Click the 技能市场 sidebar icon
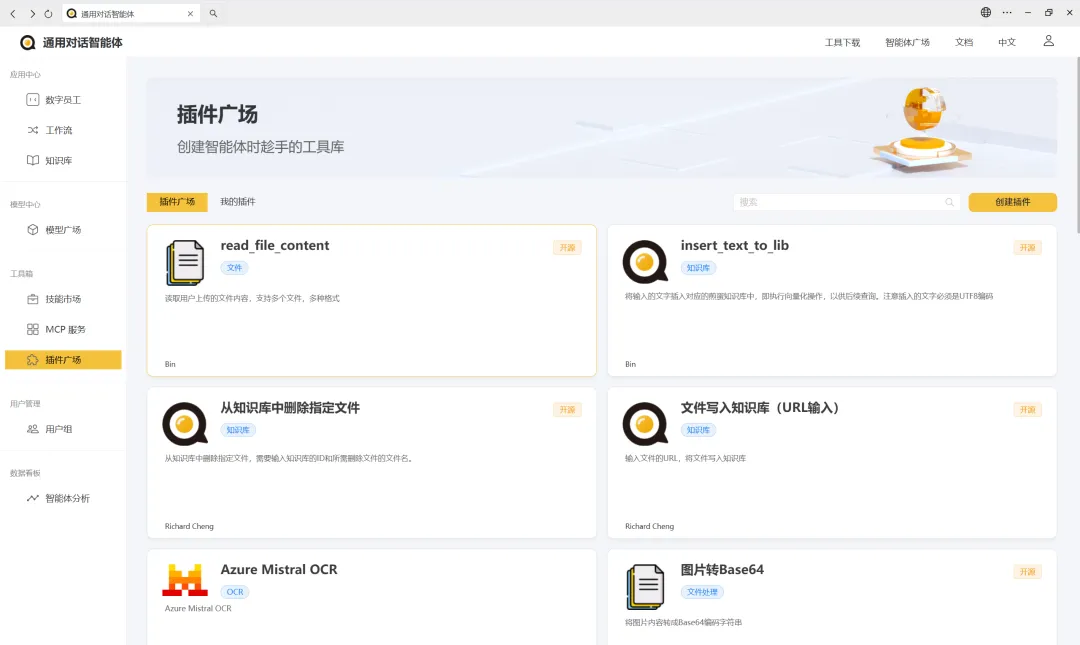This screenshot has width=1080, height=645. coord(32,299)
